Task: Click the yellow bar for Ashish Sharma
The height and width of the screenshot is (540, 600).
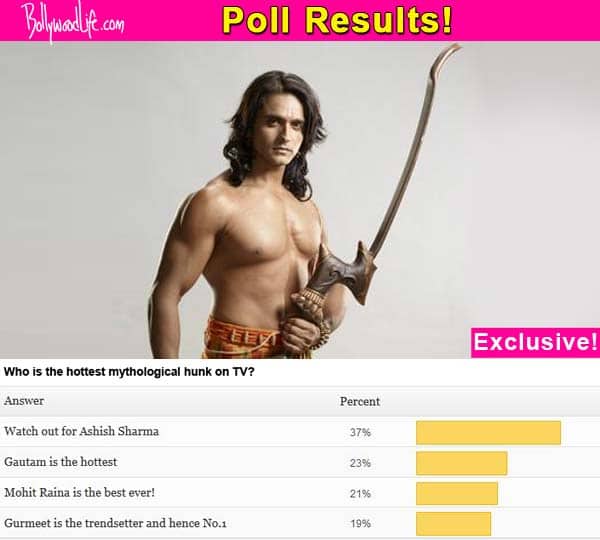Action: (489, 432)
